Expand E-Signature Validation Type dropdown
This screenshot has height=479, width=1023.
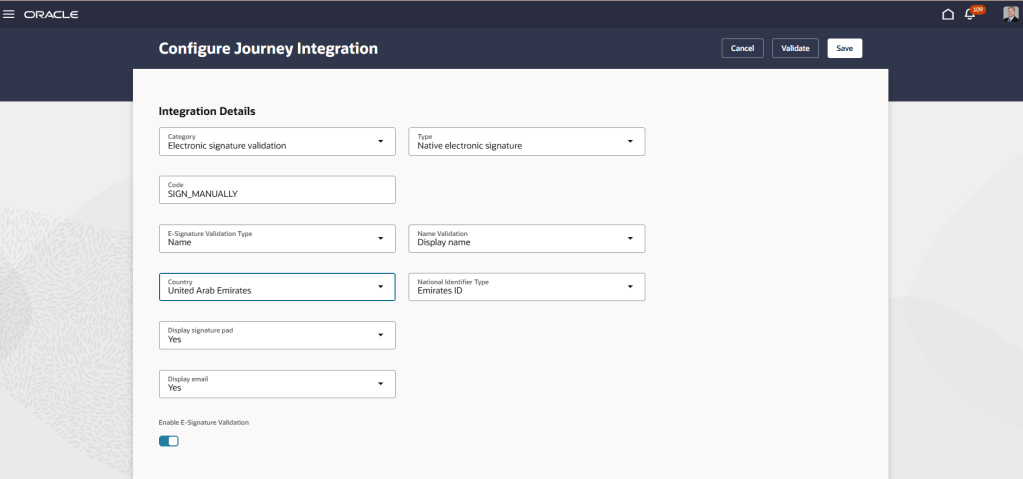[380, 238]
